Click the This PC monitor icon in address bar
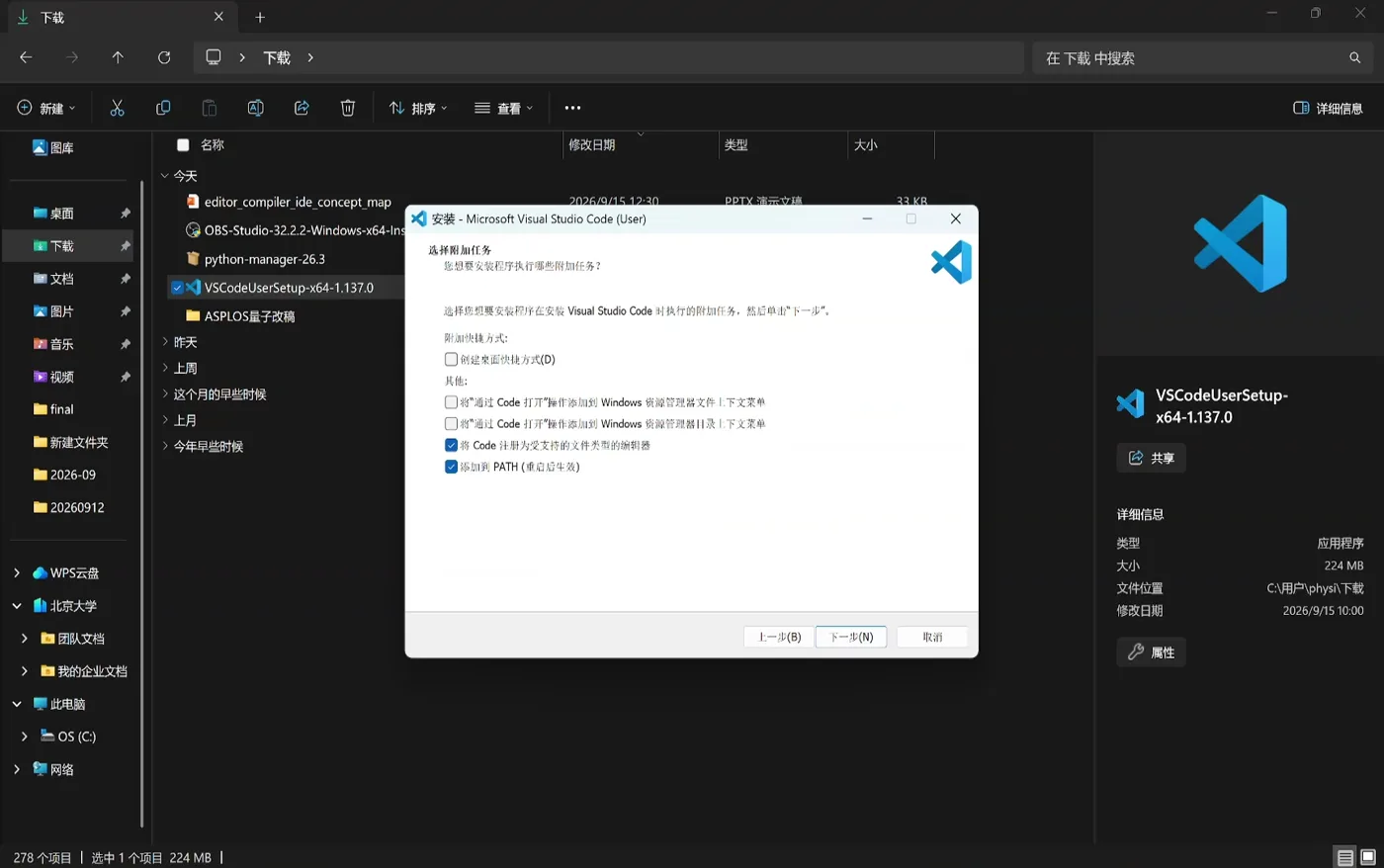 coord(213,57)
